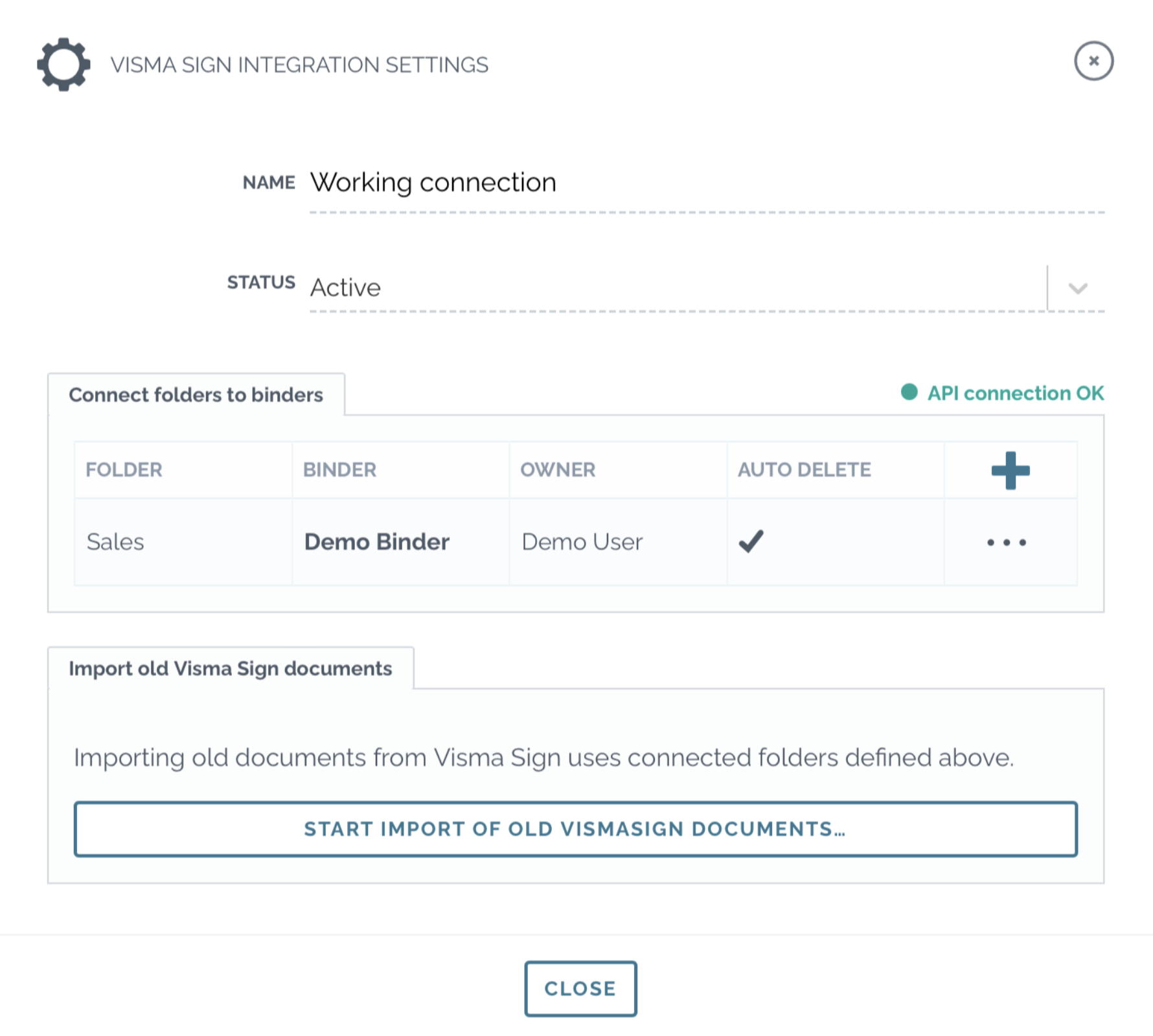Toggle the auto delete checkmark for Sales
This screenshot has height=1036, width=1153.
[x=751, y=541]
